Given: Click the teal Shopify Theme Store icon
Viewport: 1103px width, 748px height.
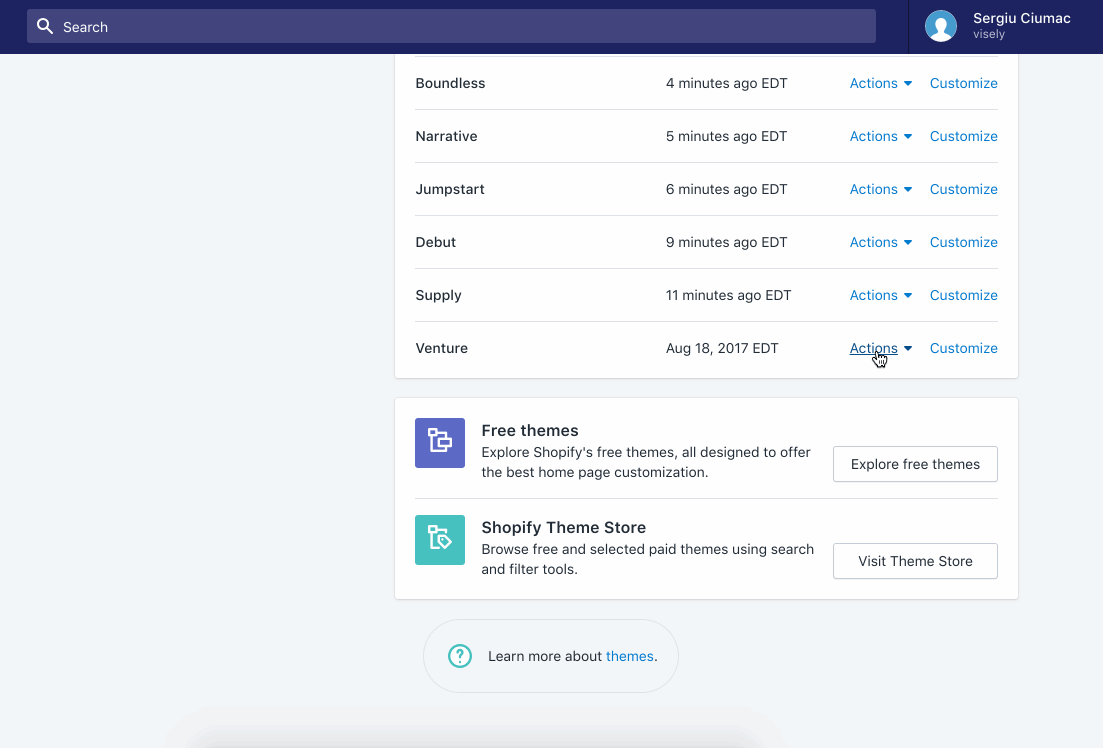Looking at the screenshot, I should point(440,540).
